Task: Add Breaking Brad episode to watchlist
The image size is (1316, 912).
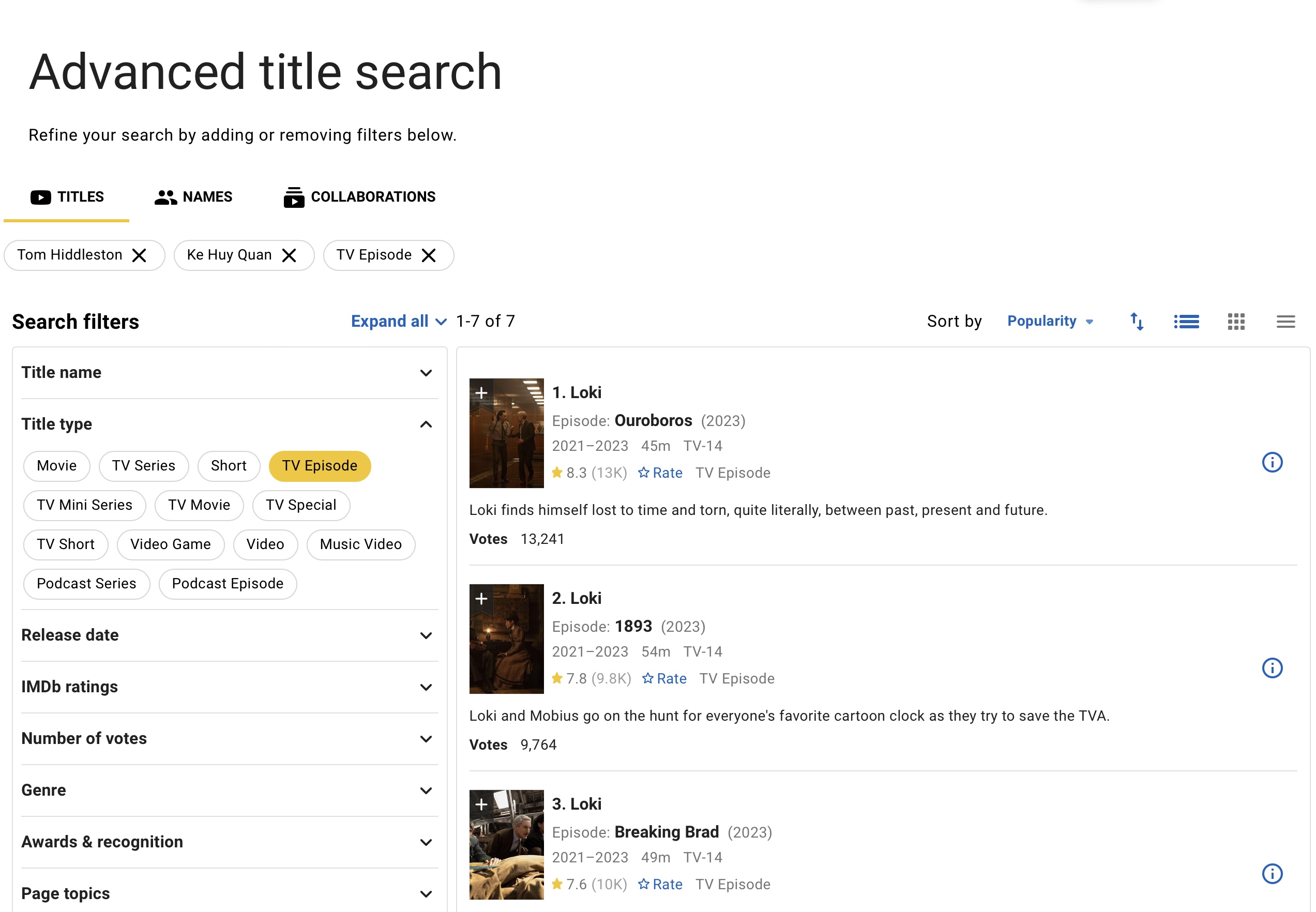Action: point(482,804)
